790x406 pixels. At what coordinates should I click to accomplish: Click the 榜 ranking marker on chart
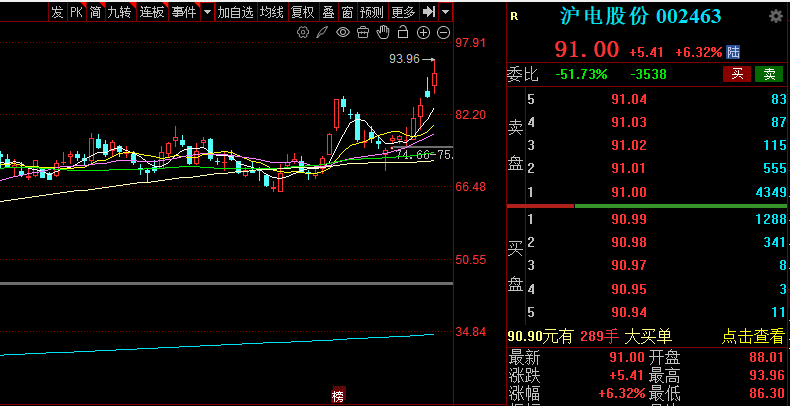pos(338,396)
